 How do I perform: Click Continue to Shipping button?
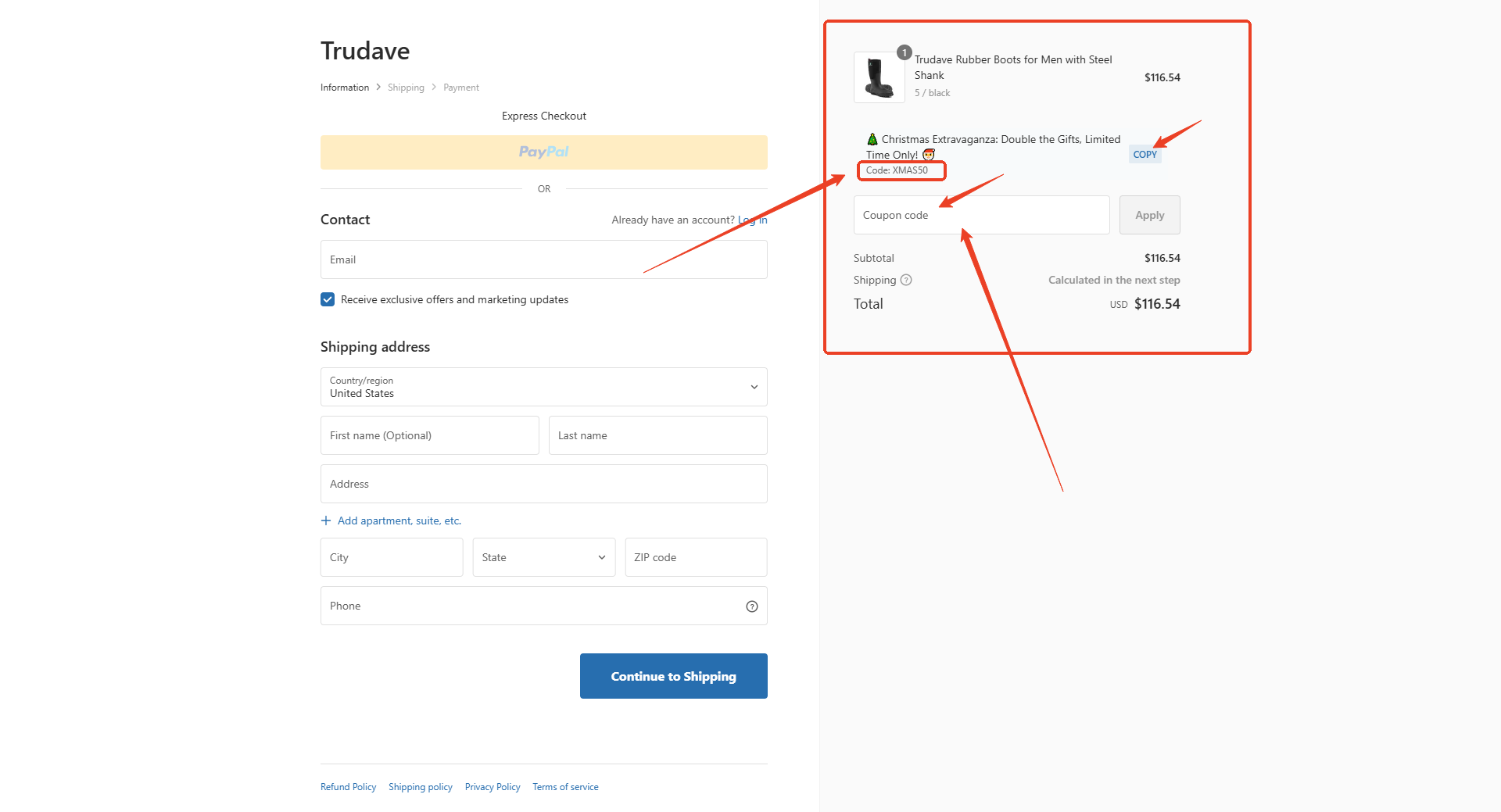[674, 676]
